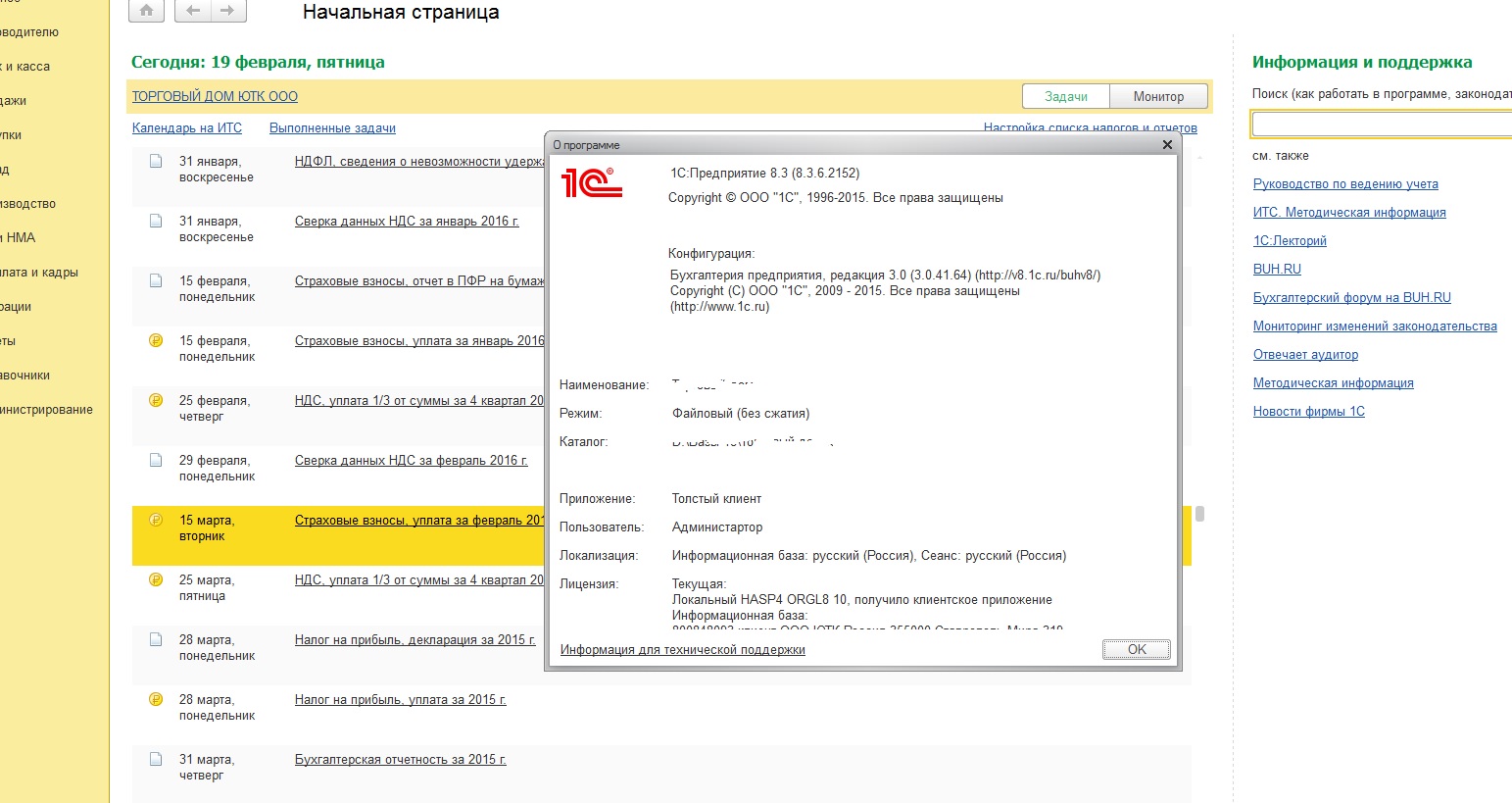Click document icon for Бухгалтерская отчетность 2015
1512x803 pixels.
pos(156,759)
